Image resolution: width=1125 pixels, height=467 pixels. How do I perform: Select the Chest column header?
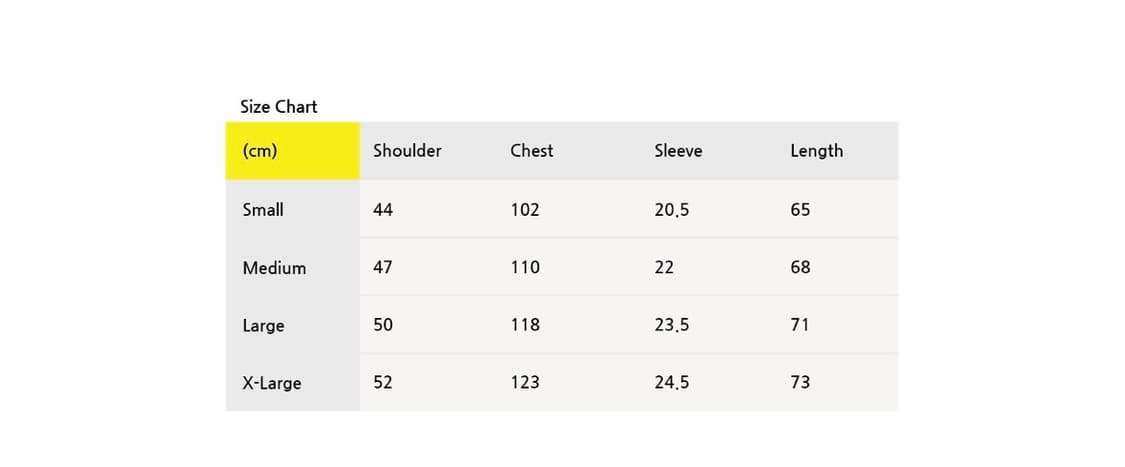tap(531, 151)
